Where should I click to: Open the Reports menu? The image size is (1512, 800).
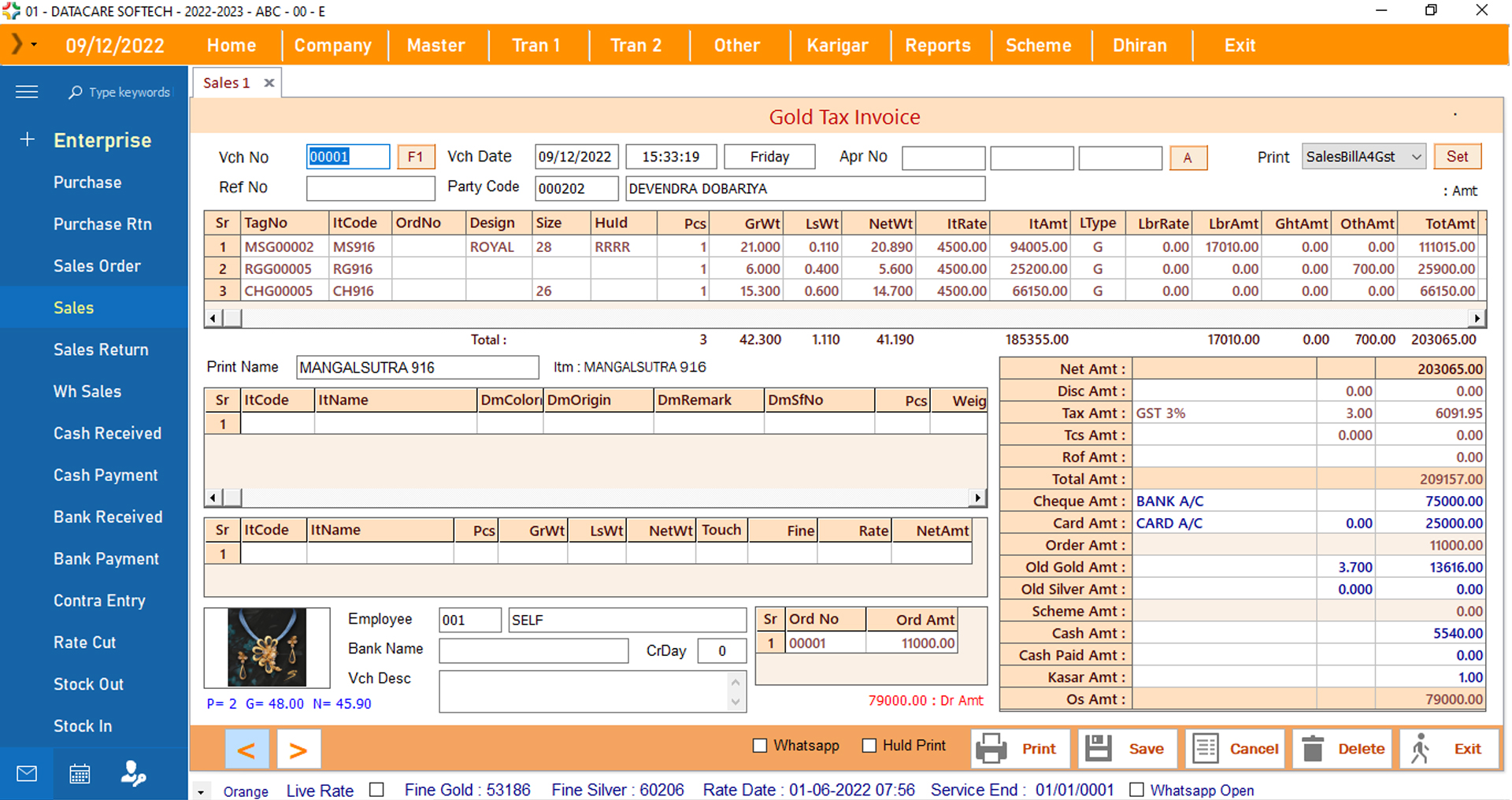(x=938, y=46)
